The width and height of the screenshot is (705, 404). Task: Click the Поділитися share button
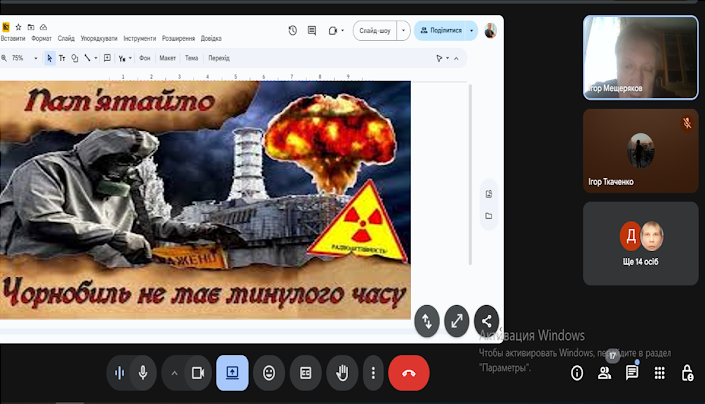440,30
